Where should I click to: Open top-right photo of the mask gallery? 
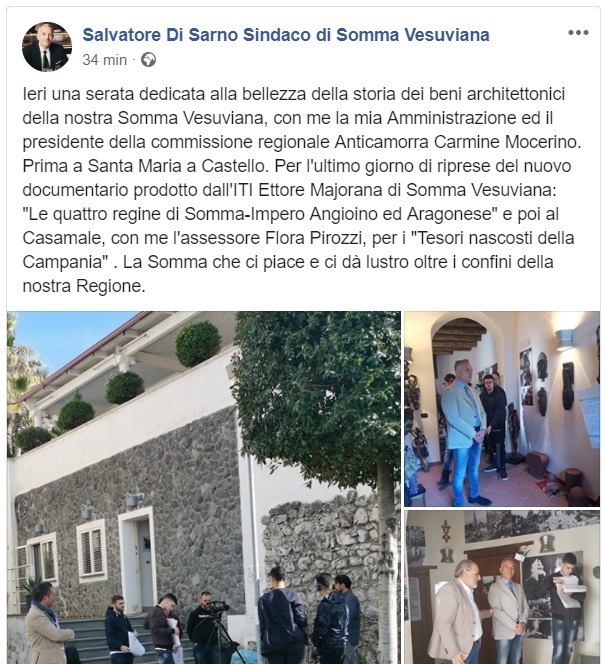[502, 409]
